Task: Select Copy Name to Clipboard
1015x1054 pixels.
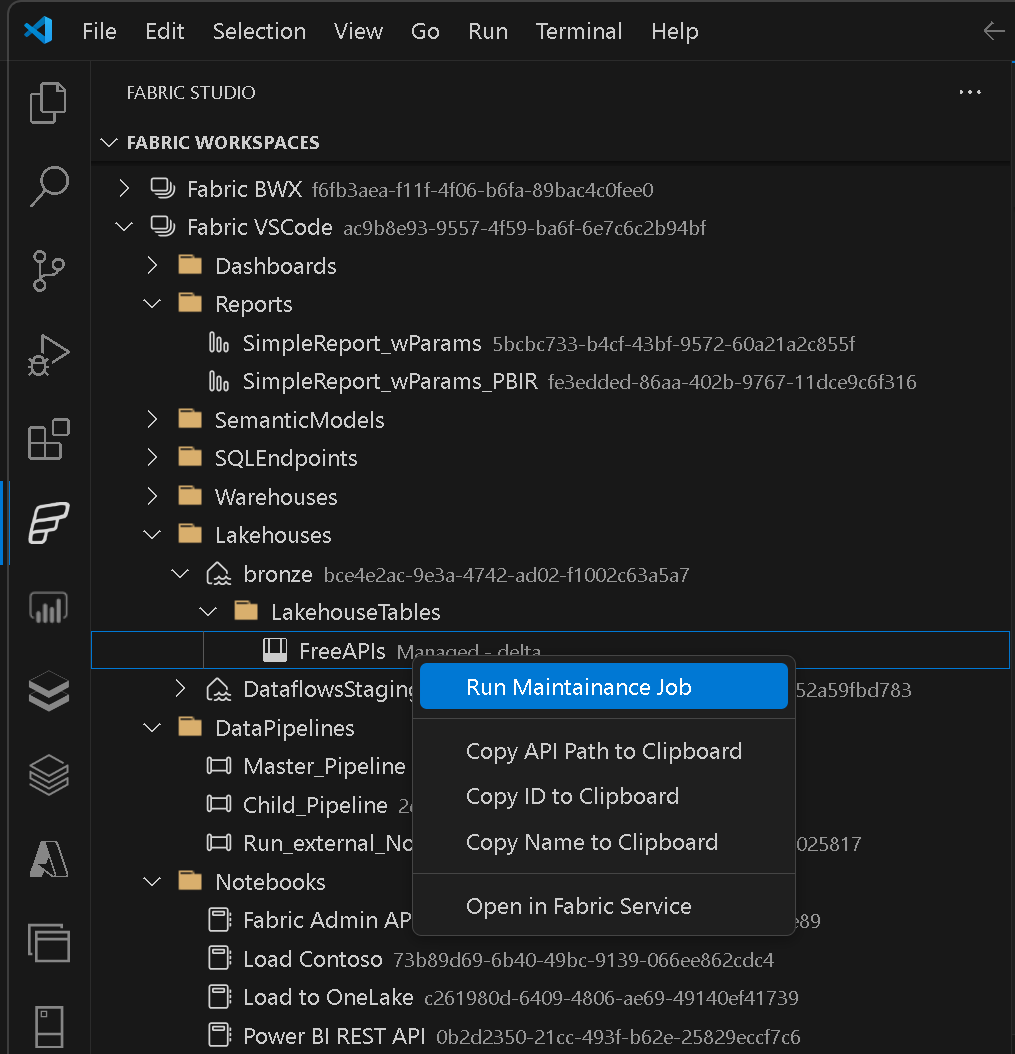Action: (x=604, y=842)
